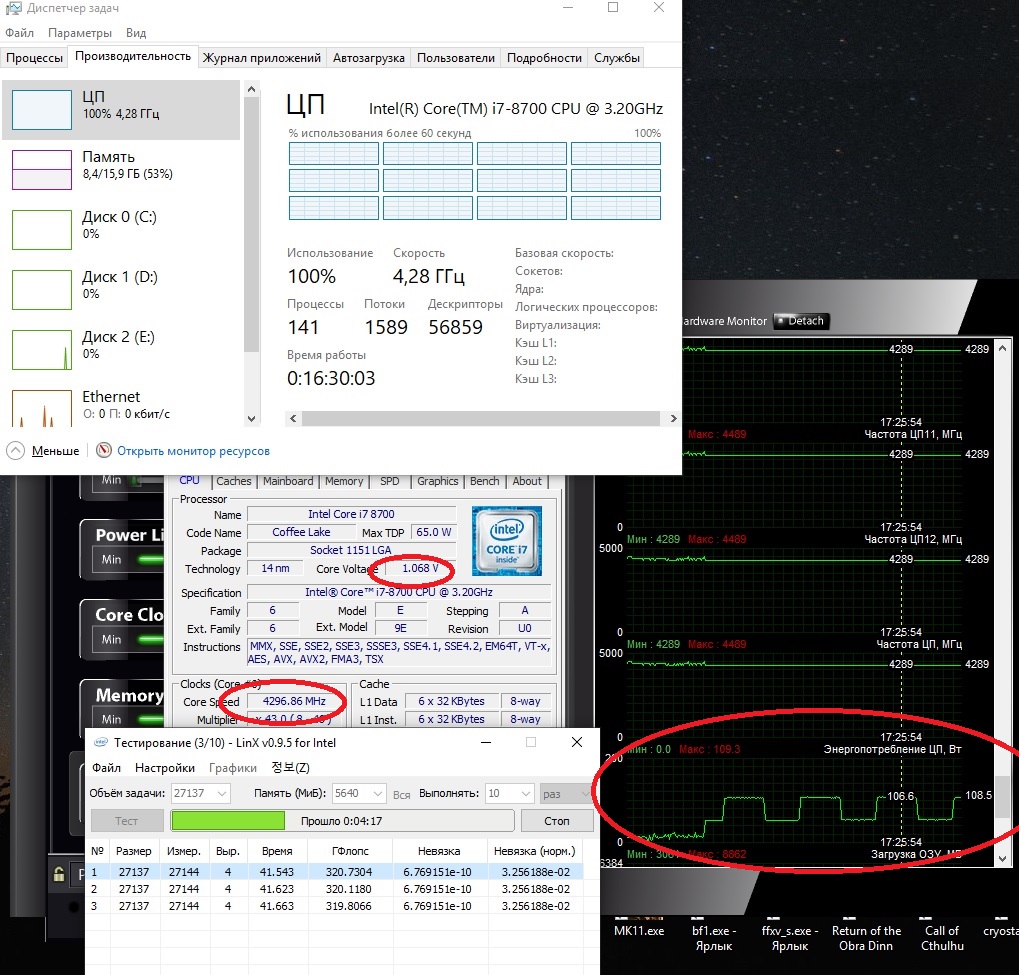
Task: Click the LinX test progress bar
Action: point(342,821)
